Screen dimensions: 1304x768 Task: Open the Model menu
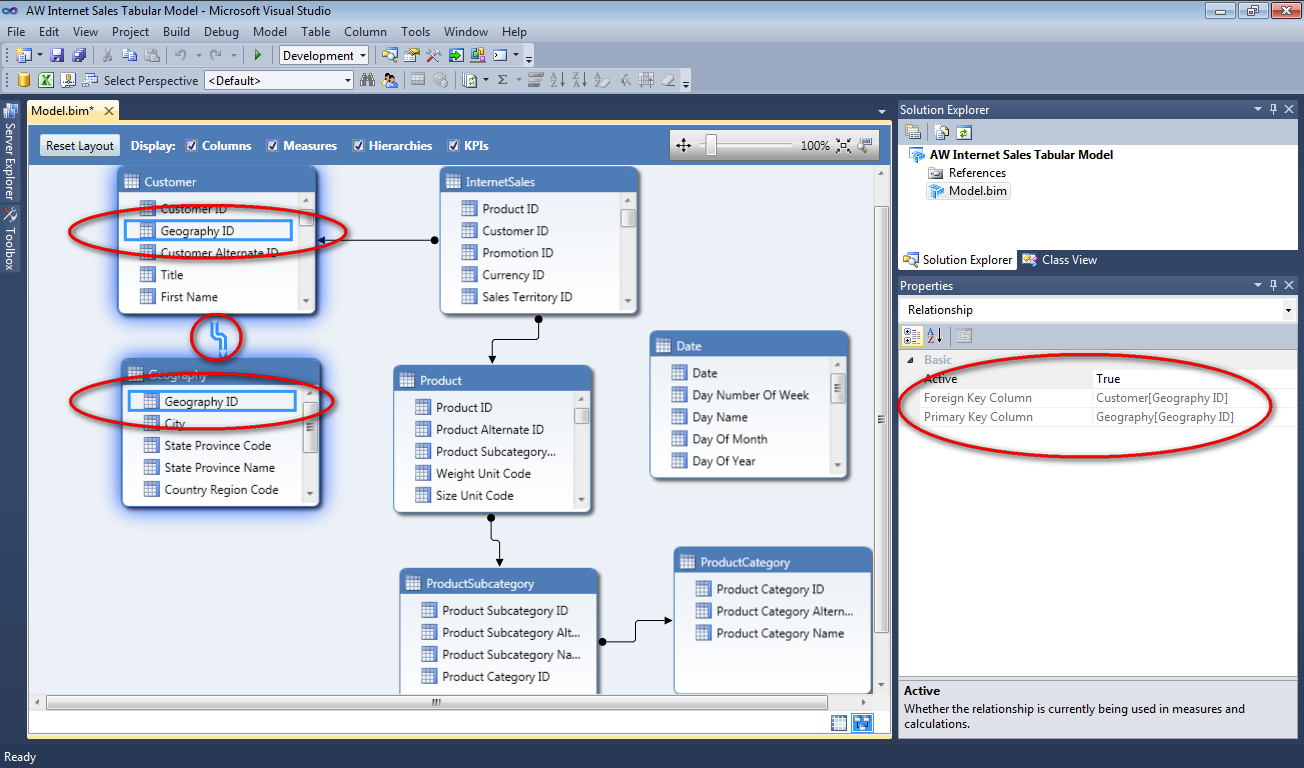(270, 32)
